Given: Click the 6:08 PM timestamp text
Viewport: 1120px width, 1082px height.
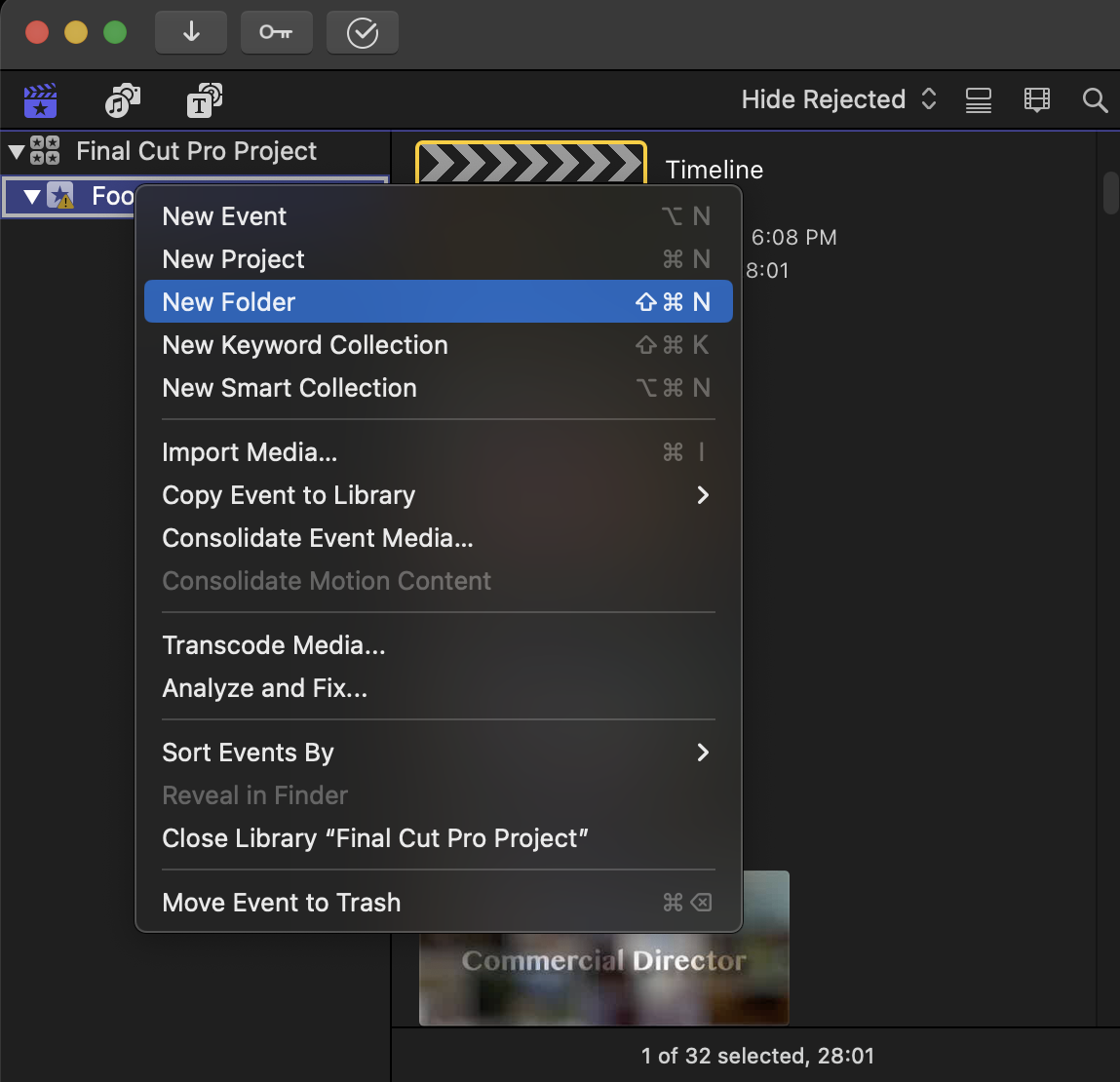Looking at the screenshot, I should [x=793, y=237].
